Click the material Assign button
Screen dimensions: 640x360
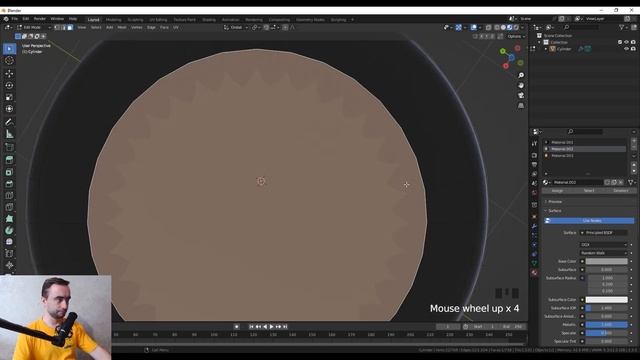[557, 191]
